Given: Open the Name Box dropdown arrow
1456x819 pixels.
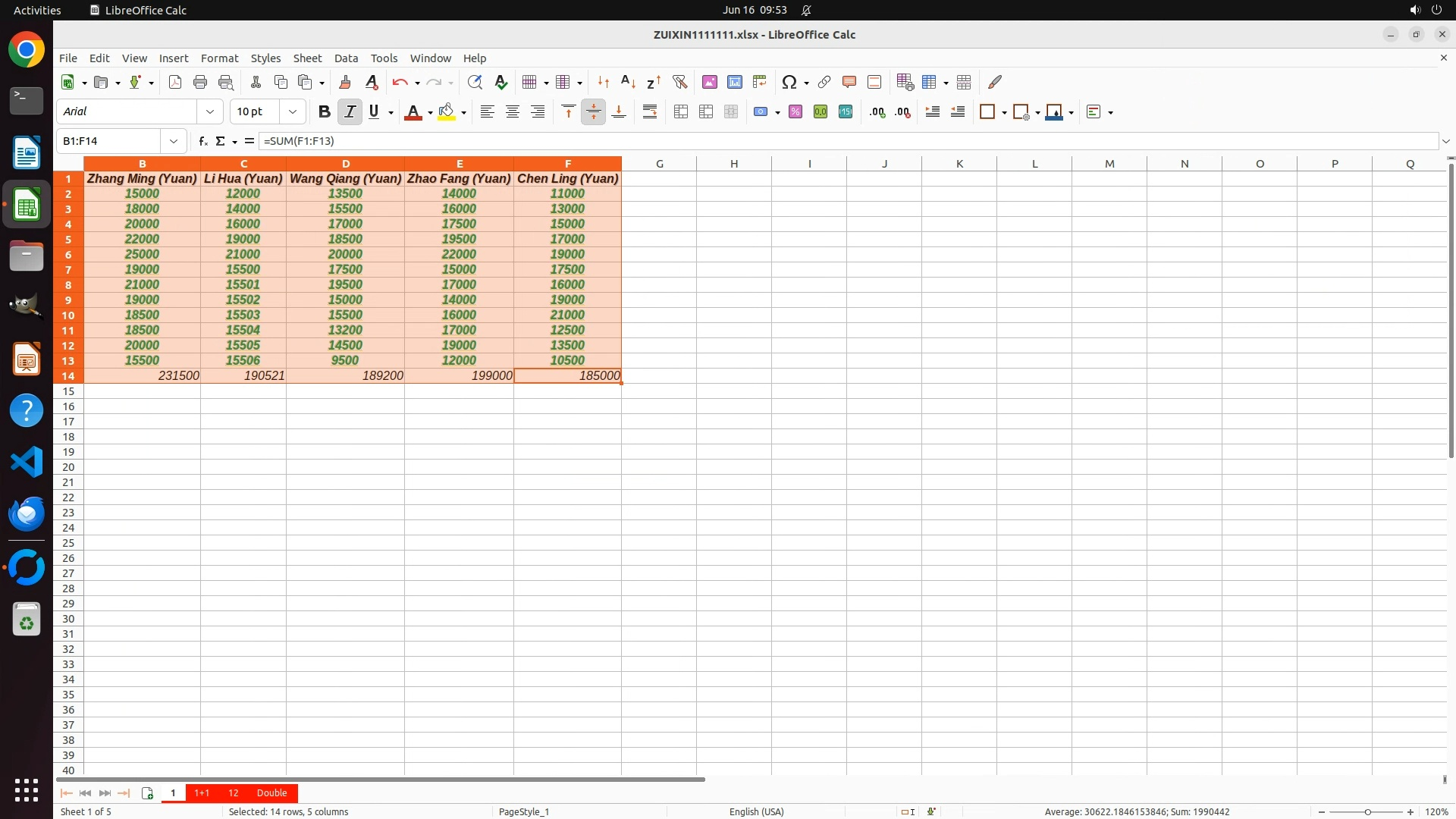Looking at the screenshot, I should (x=174, y=141).
